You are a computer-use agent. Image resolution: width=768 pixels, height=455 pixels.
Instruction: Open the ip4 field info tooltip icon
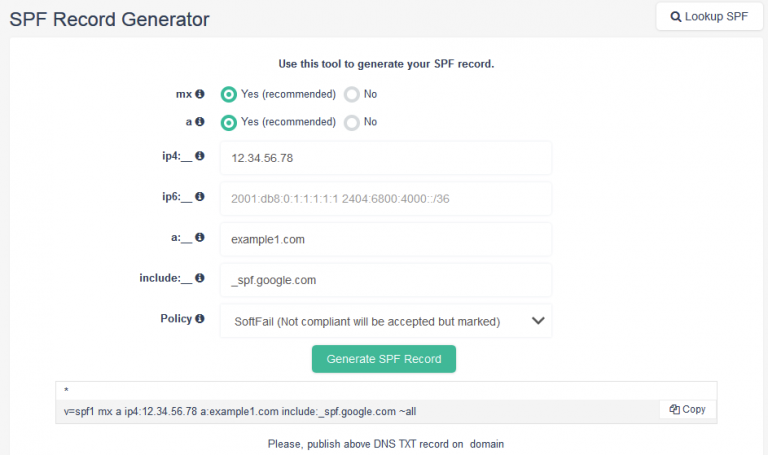(199, 156)
